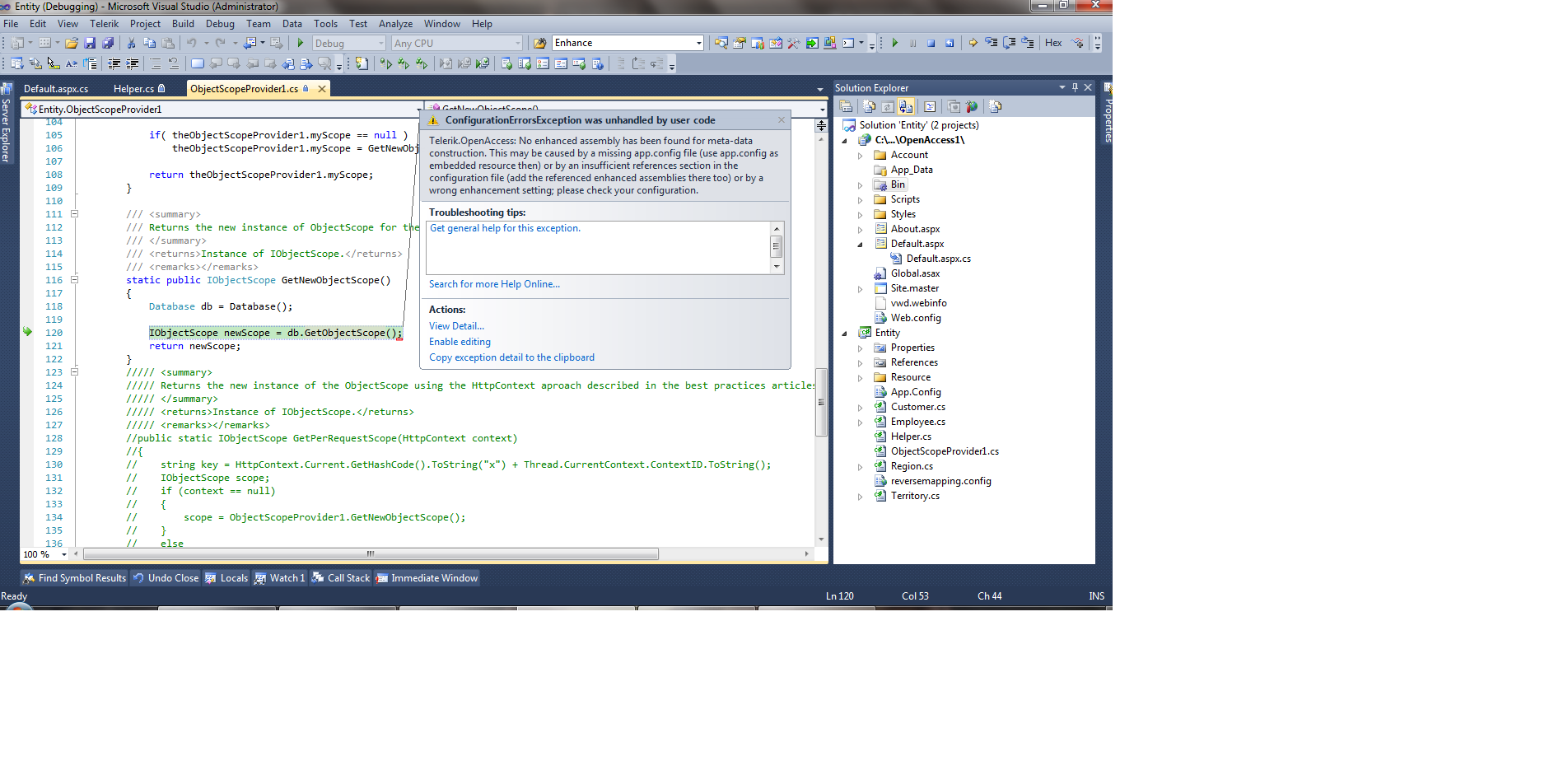Open the Toolbox hammer-wrench icon
This screenshot has height=761, width=1568.
tap(794, 43)
